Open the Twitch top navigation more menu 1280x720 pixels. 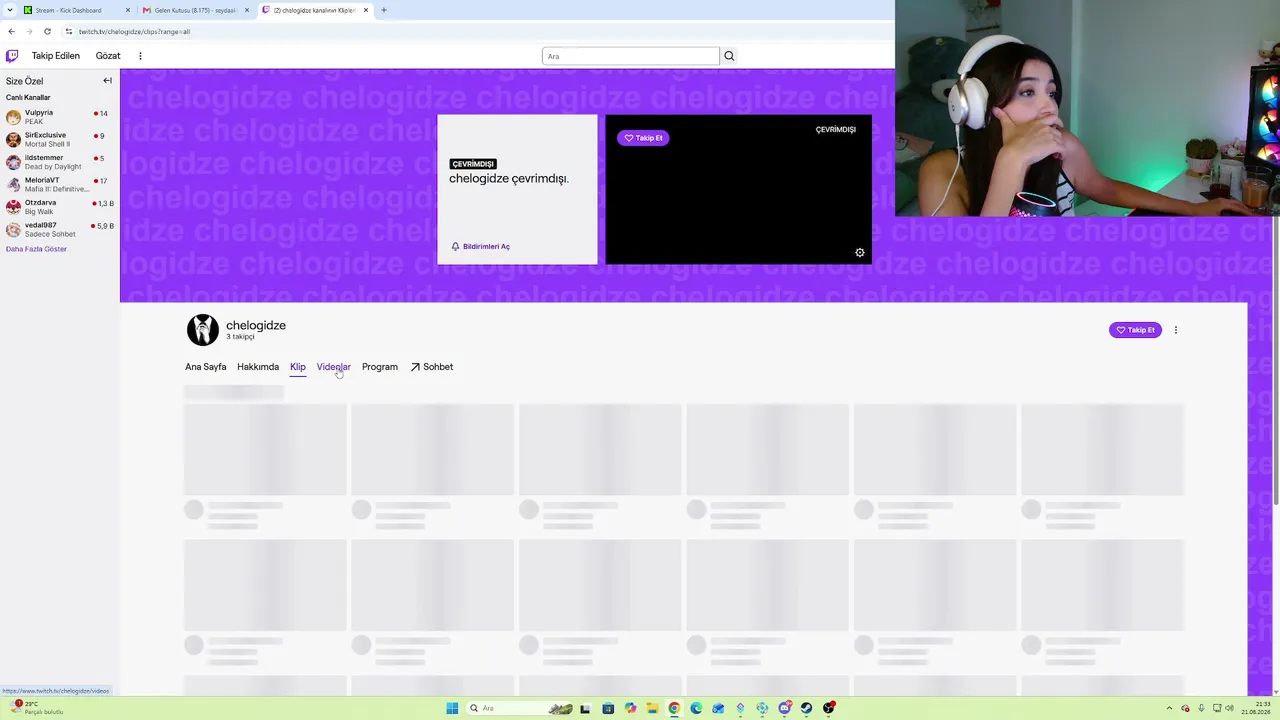click(x=140, y=56)
